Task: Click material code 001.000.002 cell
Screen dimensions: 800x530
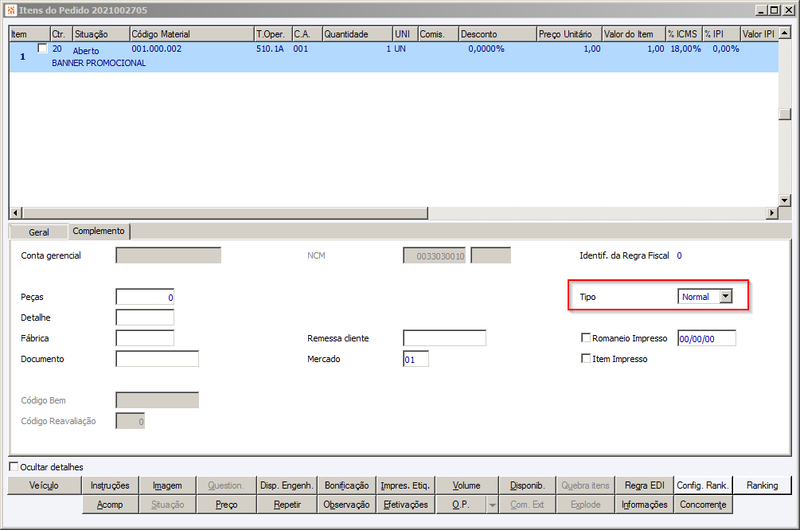Action: (x=157, y=49)
